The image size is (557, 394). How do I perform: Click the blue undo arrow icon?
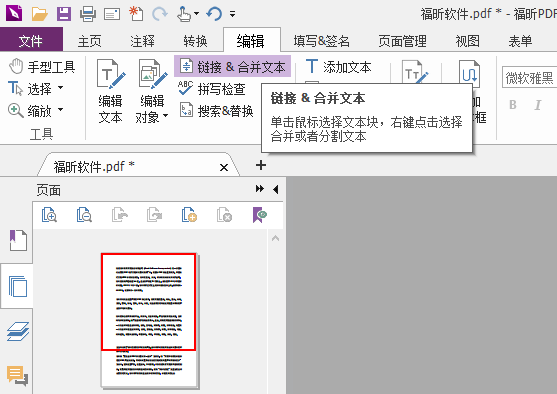click(214, 14)
